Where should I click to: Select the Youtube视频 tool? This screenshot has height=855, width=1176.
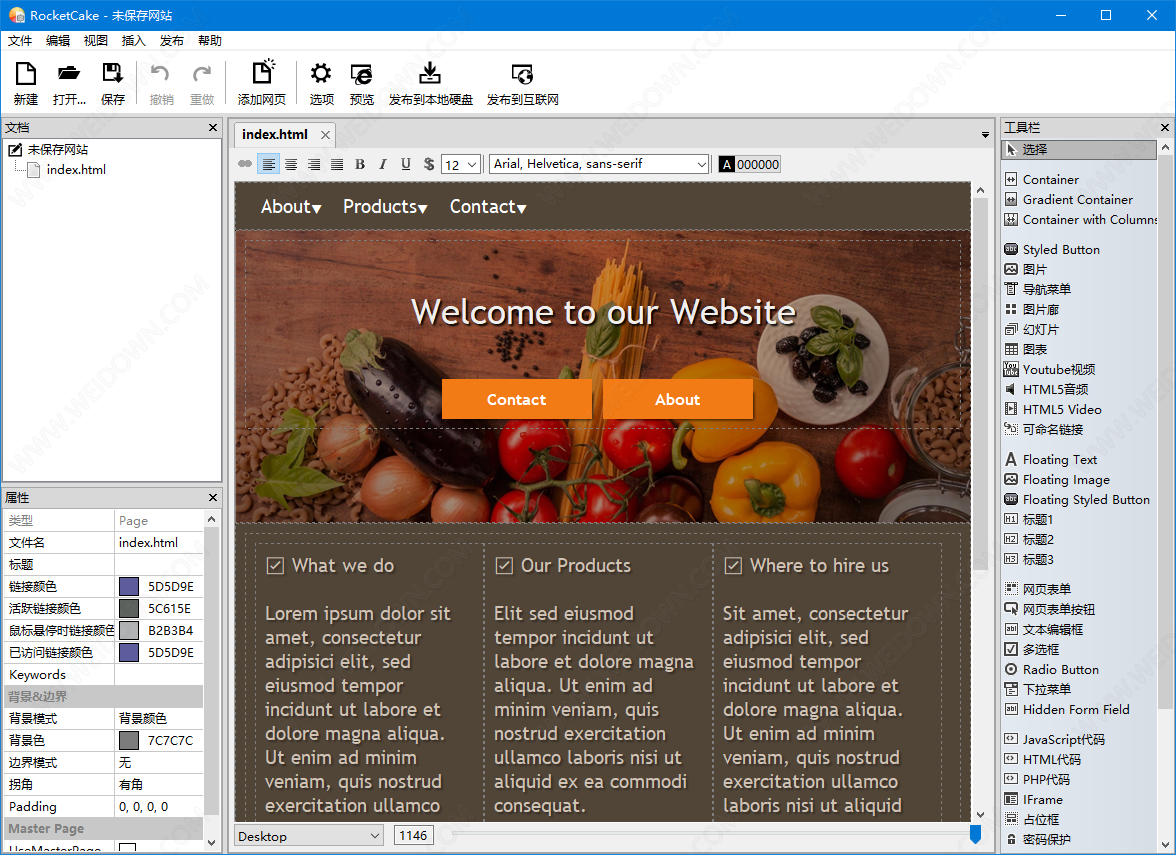click(1050, 369)
